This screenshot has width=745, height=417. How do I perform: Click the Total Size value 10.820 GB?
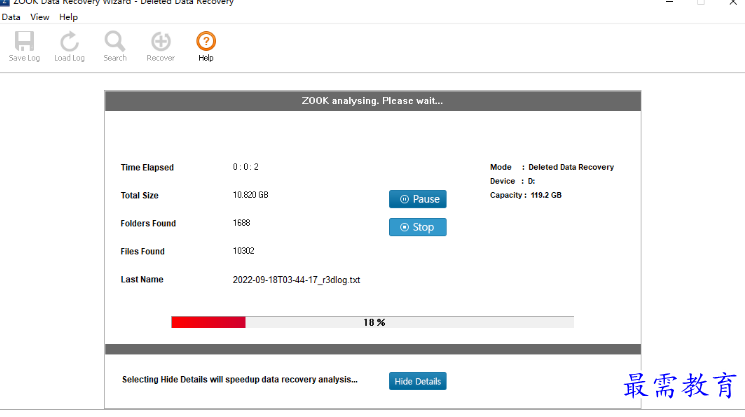(x=250, y=195)
